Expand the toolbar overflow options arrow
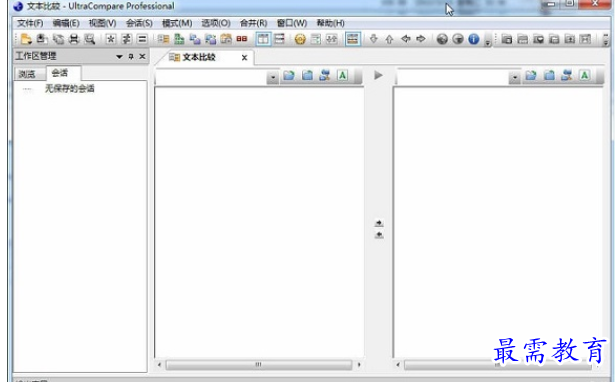This screenshot has width=615, height=382. [x=488, y=42]
